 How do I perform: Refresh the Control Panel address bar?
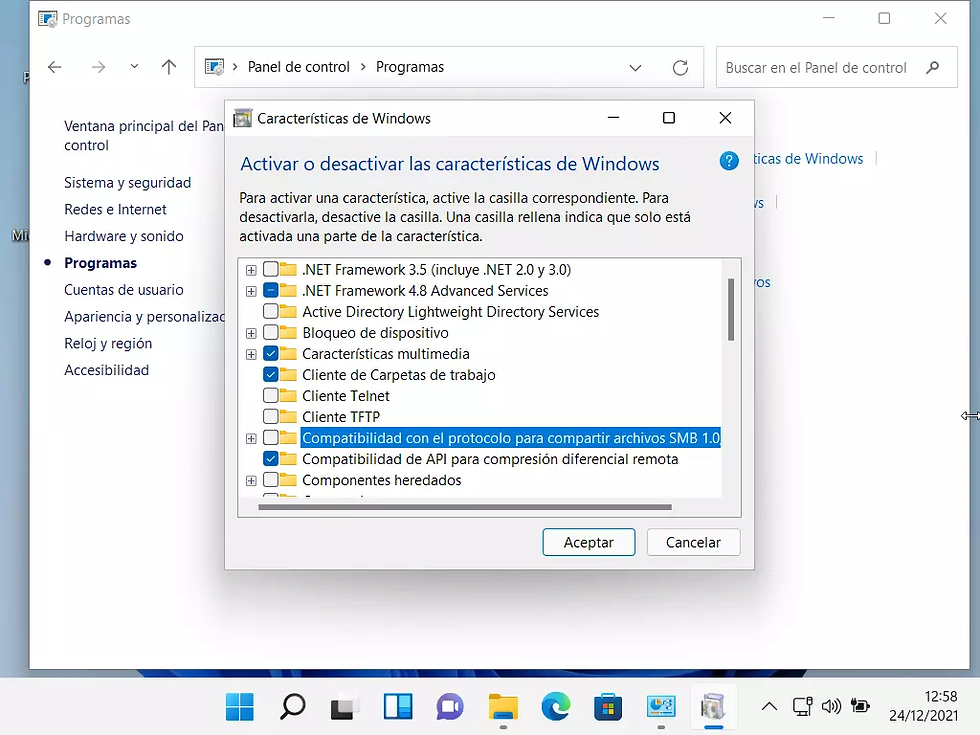click(680, 68)
